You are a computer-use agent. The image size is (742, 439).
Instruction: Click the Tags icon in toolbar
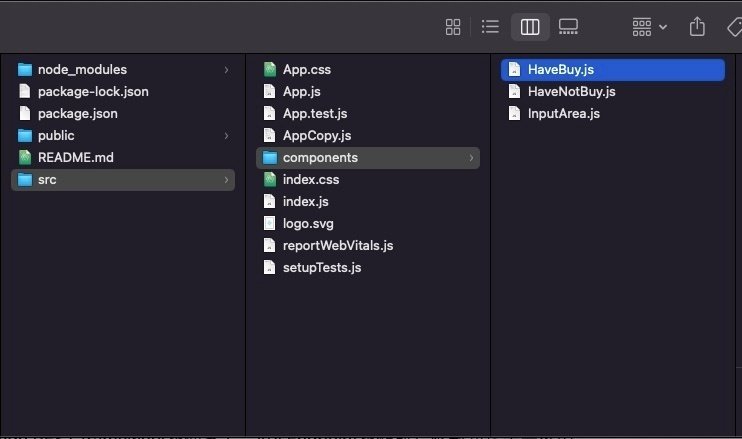pyautogui.click(x=734, y=27)
